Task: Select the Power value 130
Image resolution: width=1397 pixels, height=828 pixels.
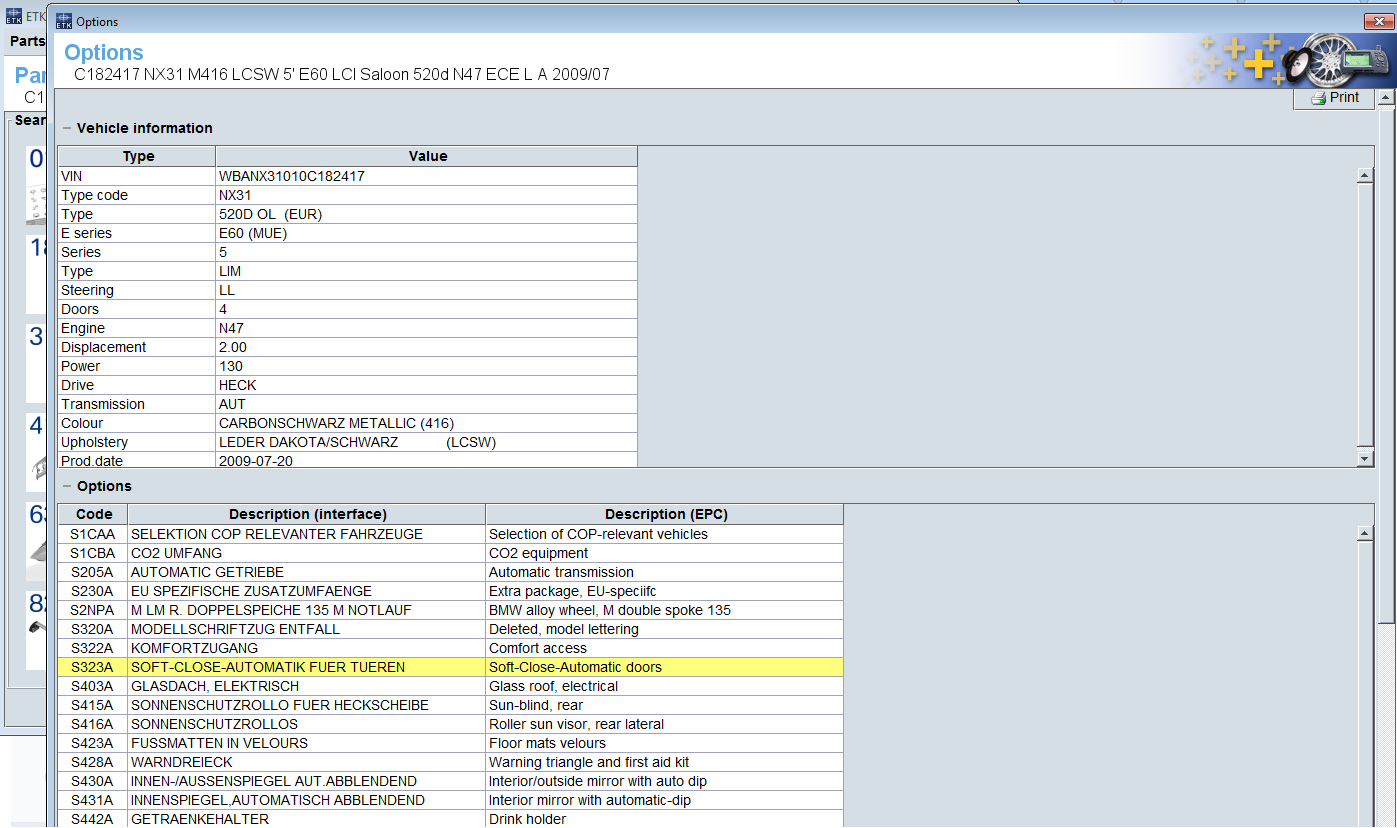Action: click(231, 366)
